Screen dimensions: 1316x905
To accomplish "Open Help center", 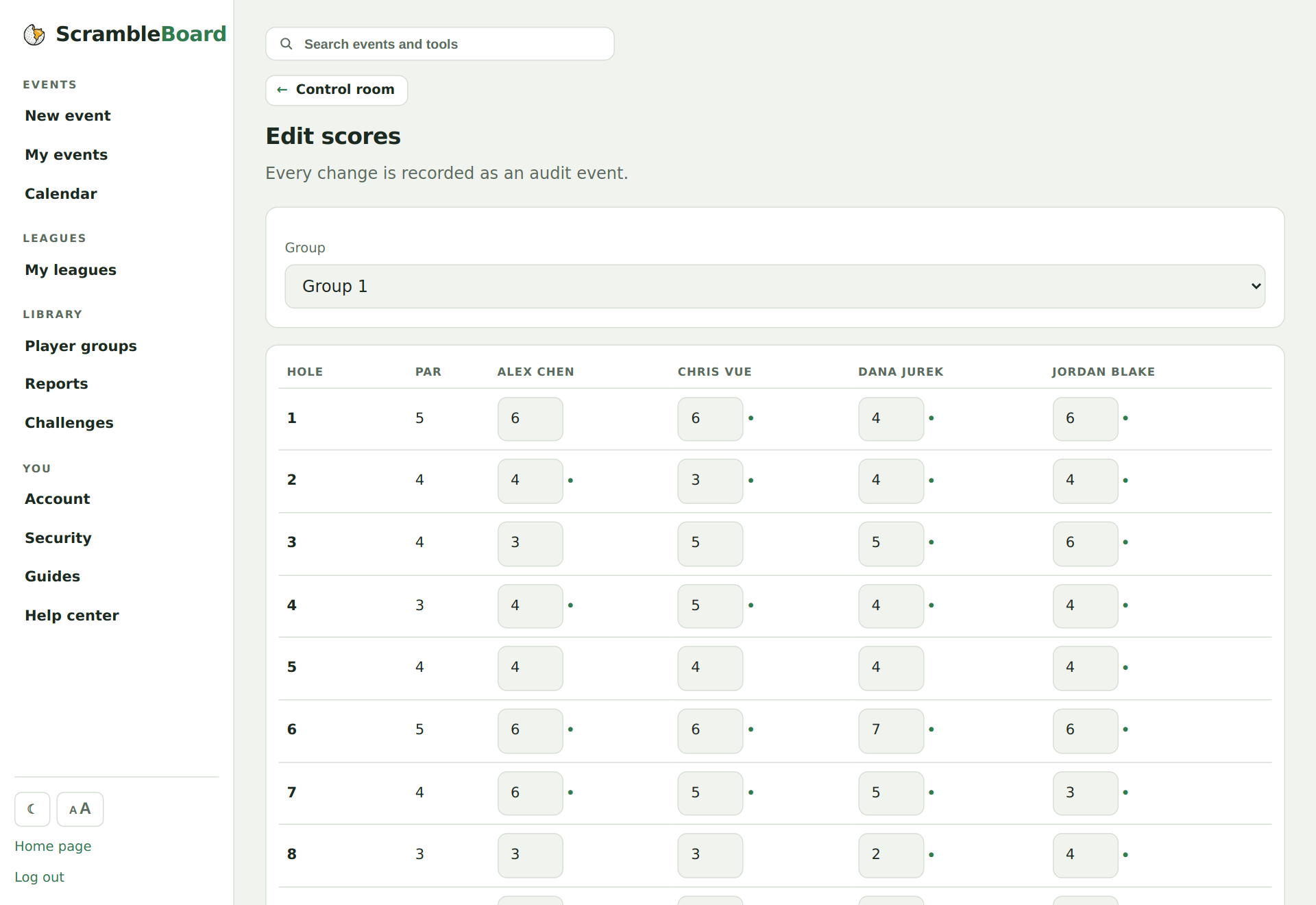I will tap(72, 616).
